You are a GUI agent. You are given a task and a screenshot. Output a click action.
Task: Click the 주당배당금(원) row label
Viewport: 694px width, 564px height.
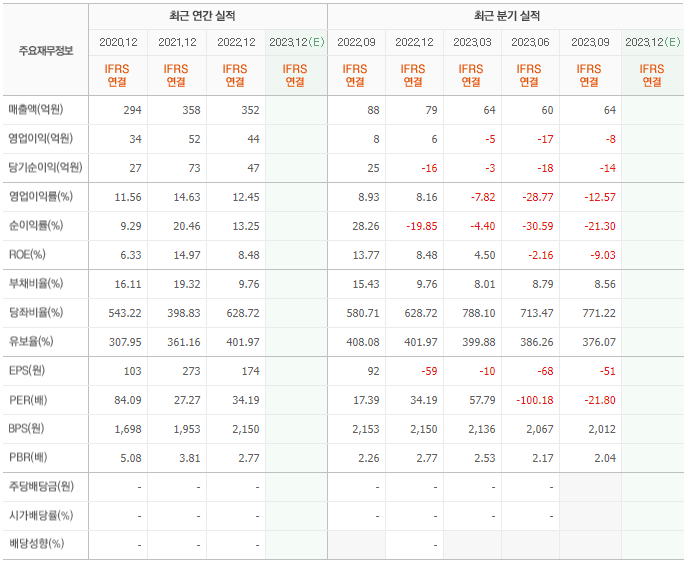[42, 487]
